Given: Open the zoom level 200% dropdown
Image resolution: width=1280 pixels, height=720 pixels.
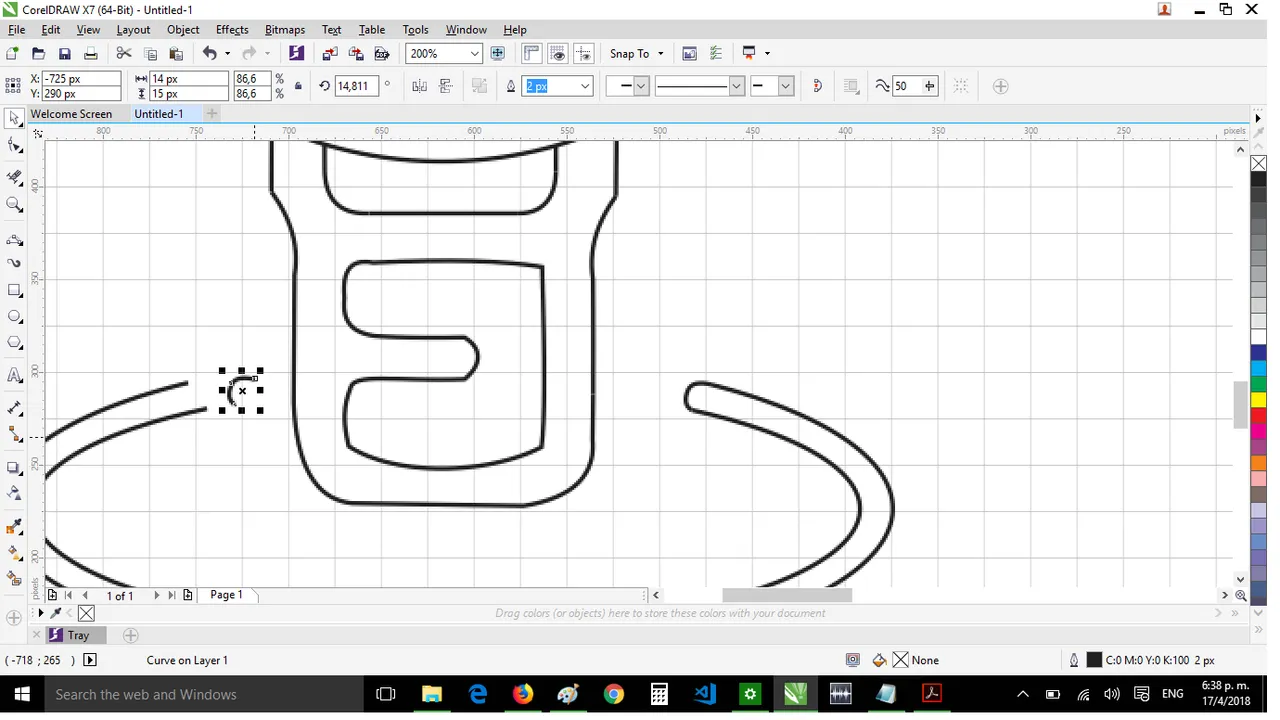Looking at the screenshot, I should pos(474,54).
